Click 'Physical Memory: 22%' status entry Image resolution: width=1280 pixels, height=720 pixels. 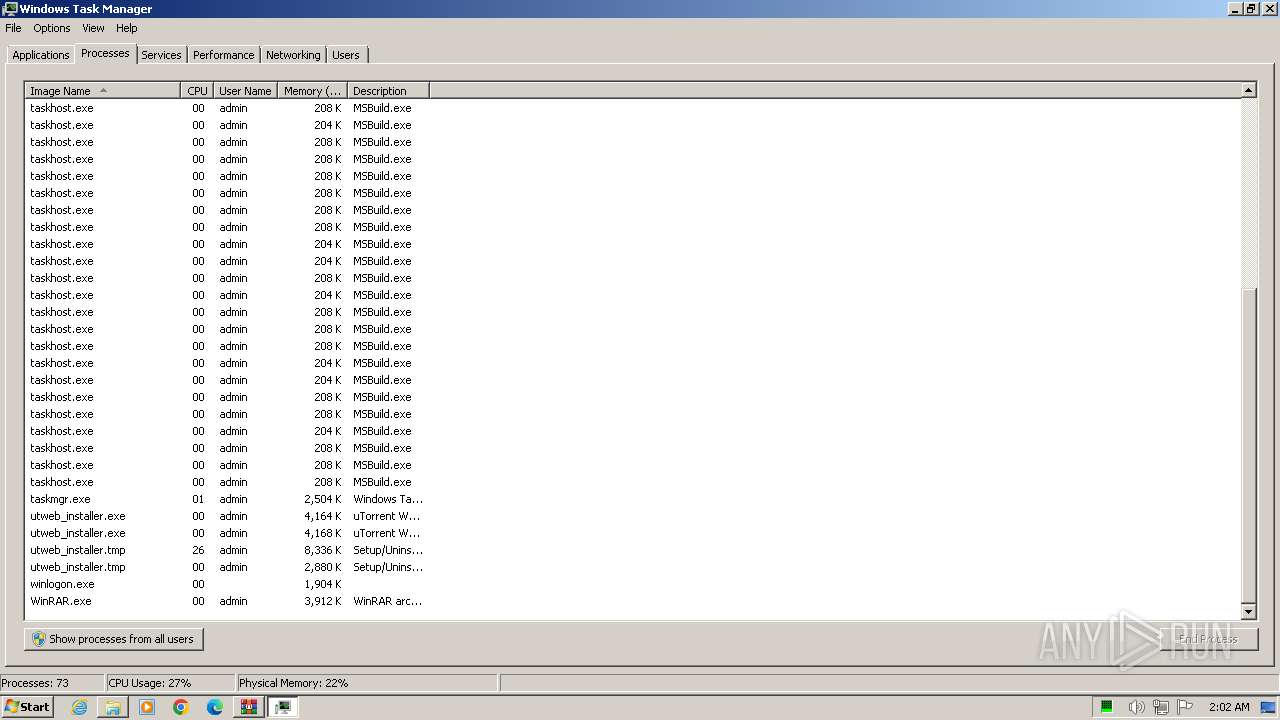coord(294,683)
